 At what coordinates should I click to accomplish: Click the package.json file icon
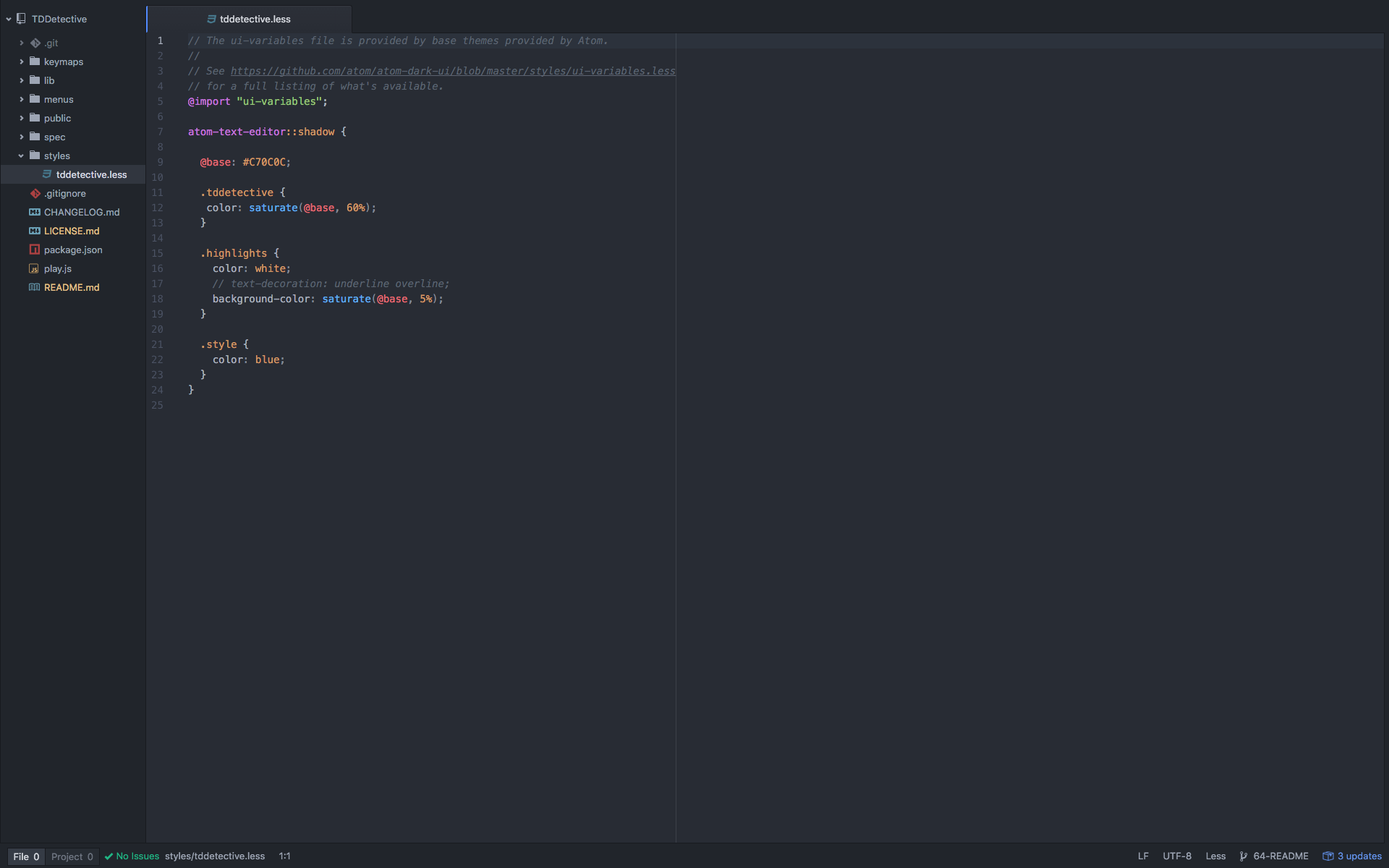[x=35, y=250]
